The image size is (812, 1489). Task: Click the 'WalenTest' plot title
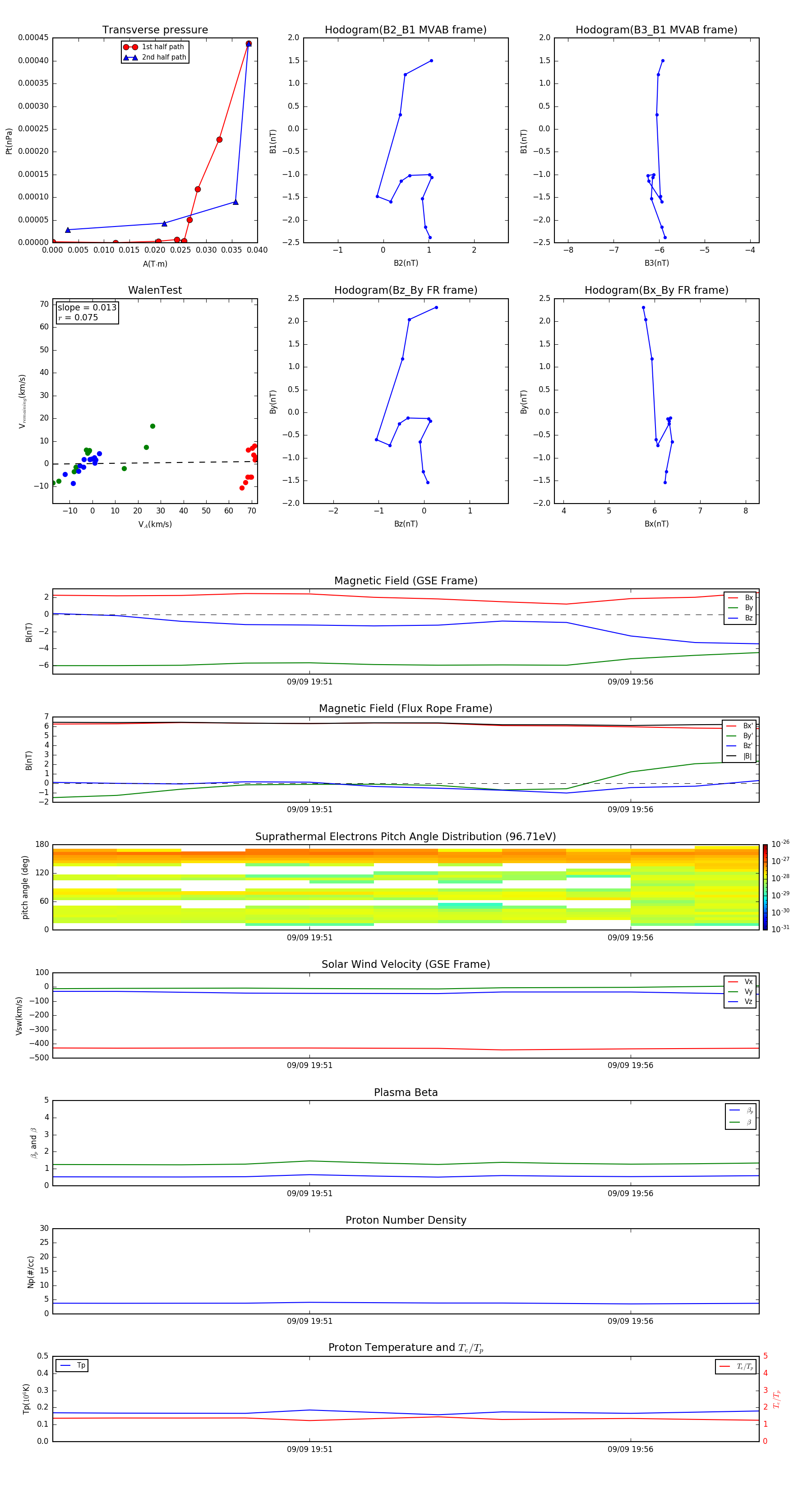[x=155, y=290]
